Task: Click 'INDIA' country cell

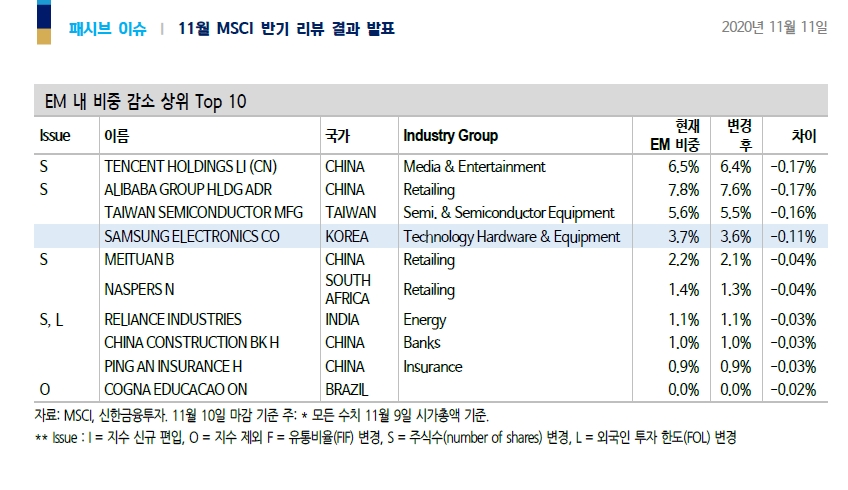Action: point(342,320)
